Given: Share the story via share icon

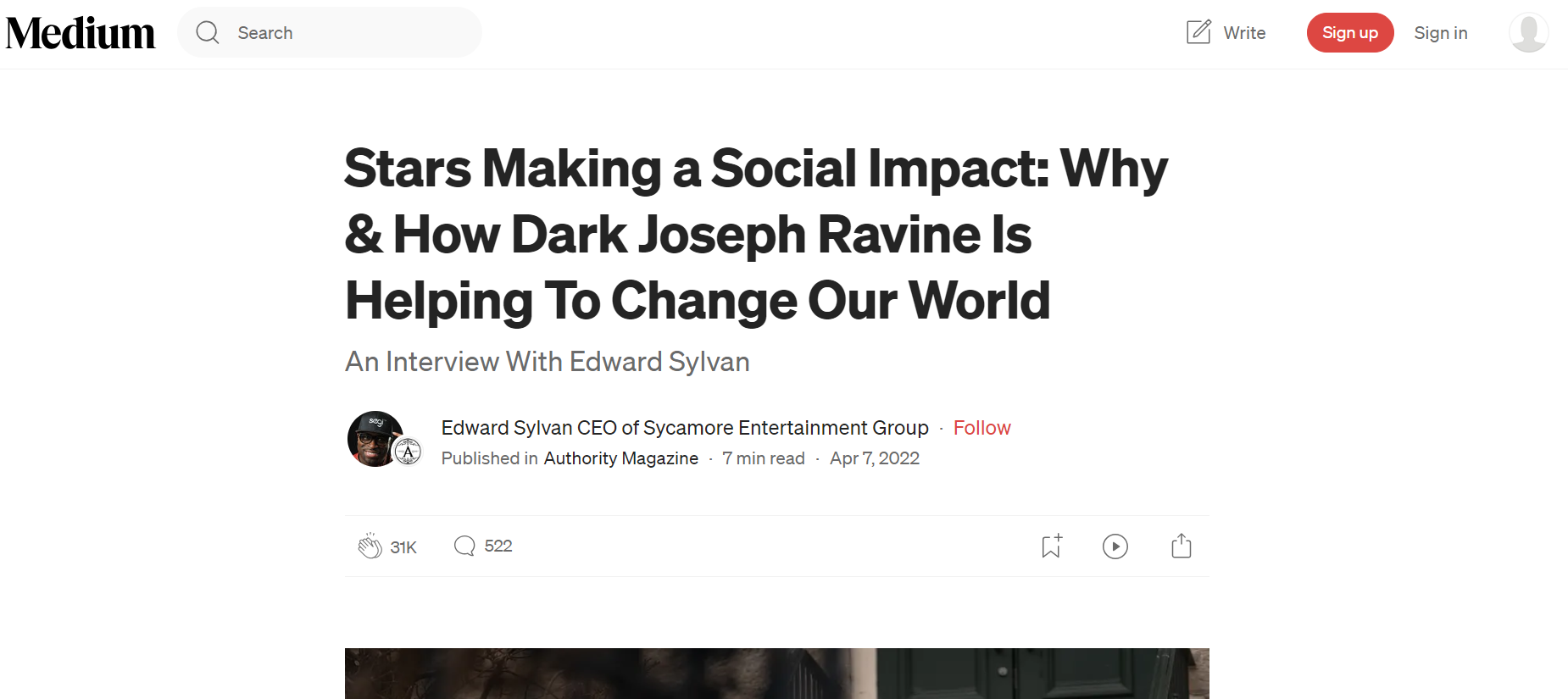Looking at the screenshot, I should tap(1182, 546).
